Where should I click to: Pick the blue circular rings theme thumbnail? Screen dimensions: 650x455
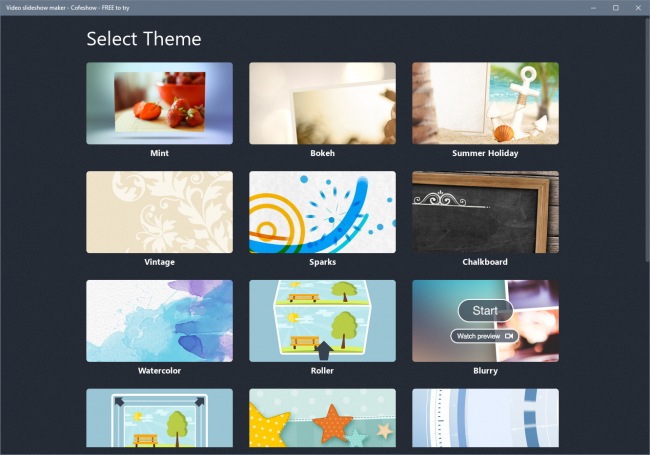485,418
